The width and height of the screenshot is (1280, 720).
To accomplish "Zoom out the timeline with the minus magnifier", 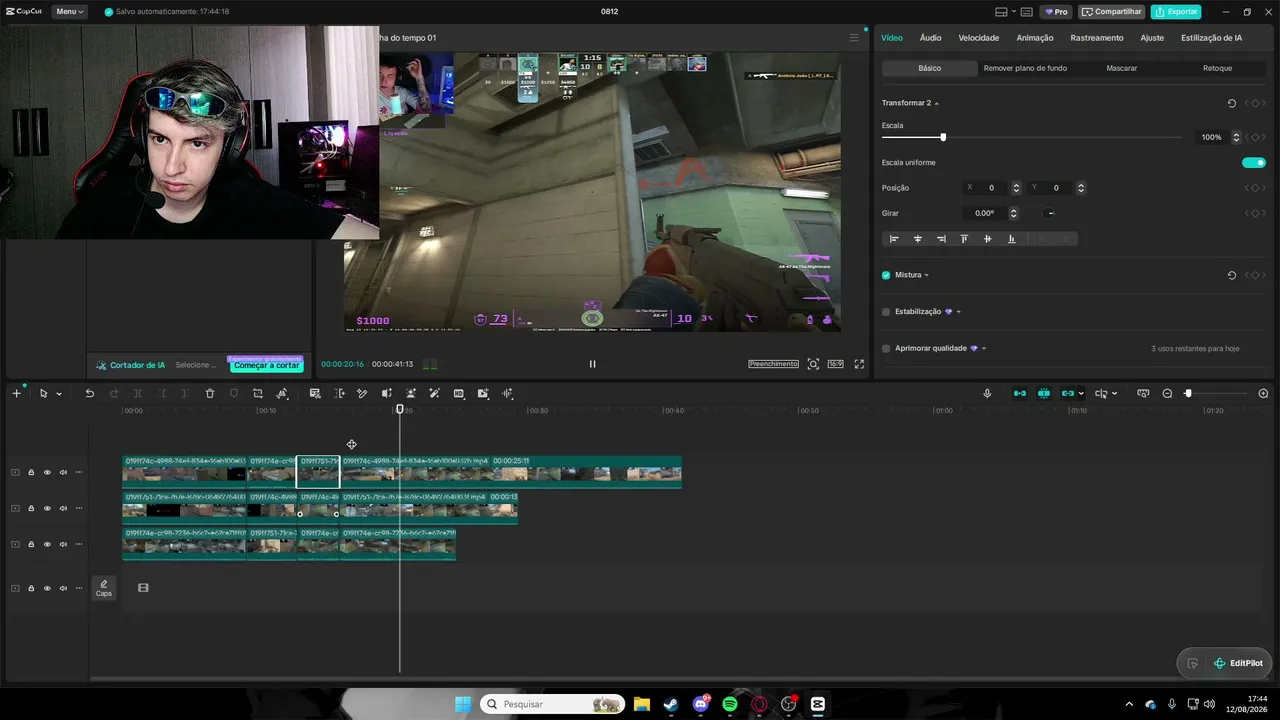I will point(1167,394).
